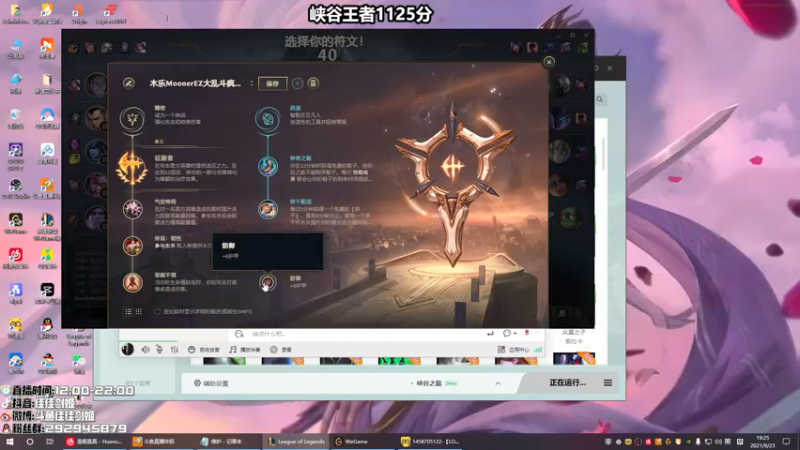The width and height of the screenshot is (800, 450).
Task: Open the rune page name dropdown
Action: (251, 83)
